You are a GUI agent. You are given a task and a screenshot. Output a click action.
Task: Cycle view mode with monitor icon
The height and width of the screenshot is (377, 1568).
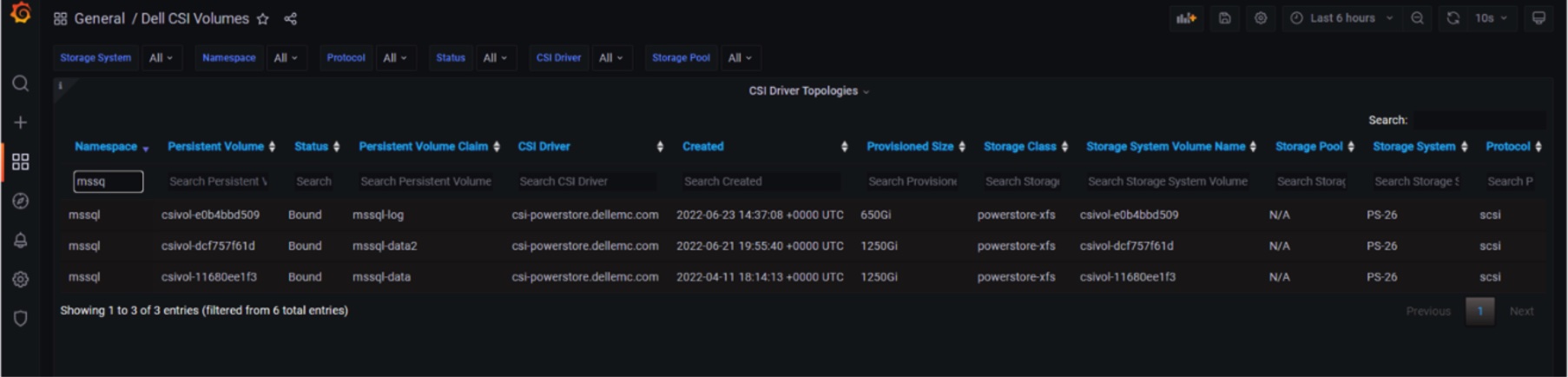[1538, 18]
